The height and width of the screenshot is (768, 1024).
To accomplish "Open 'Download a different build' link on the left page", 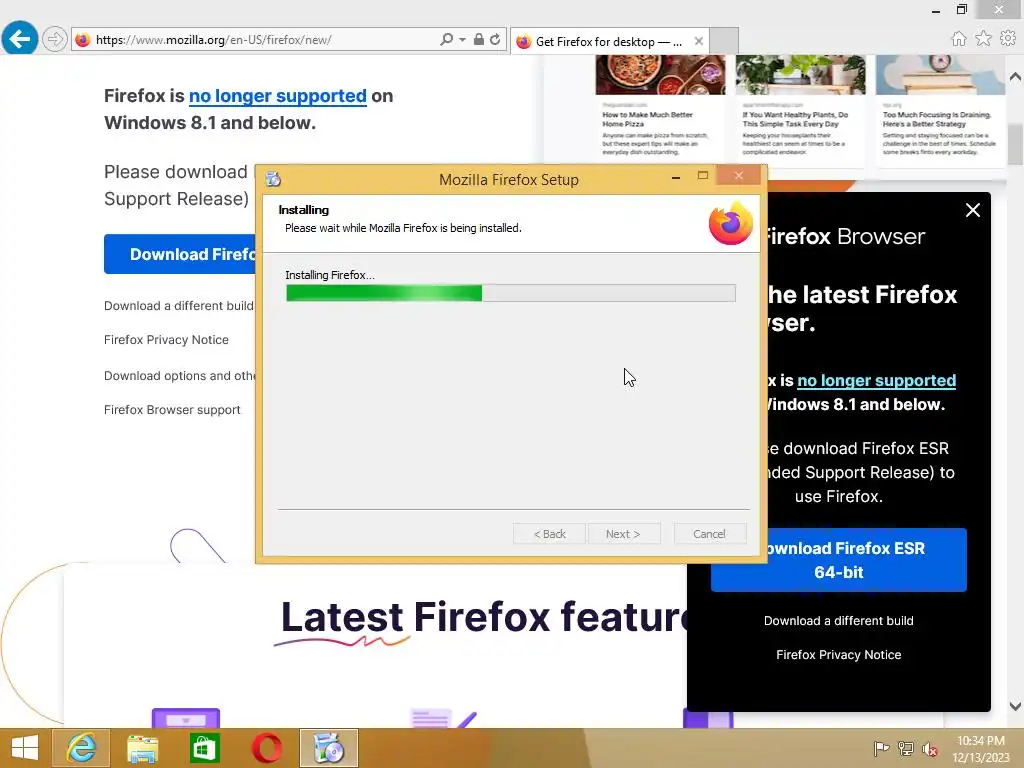I will [178, 306].
